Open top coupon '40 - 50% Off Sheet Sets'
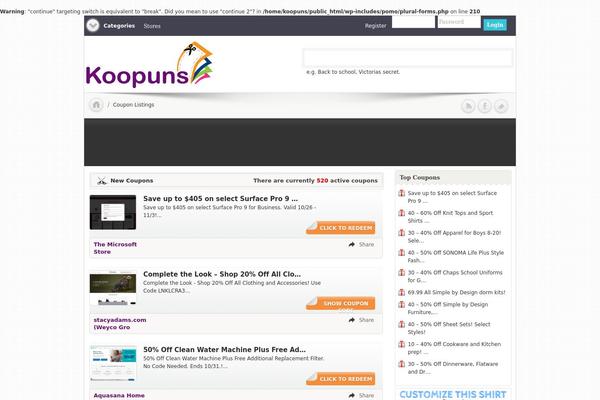 [449, 328]
